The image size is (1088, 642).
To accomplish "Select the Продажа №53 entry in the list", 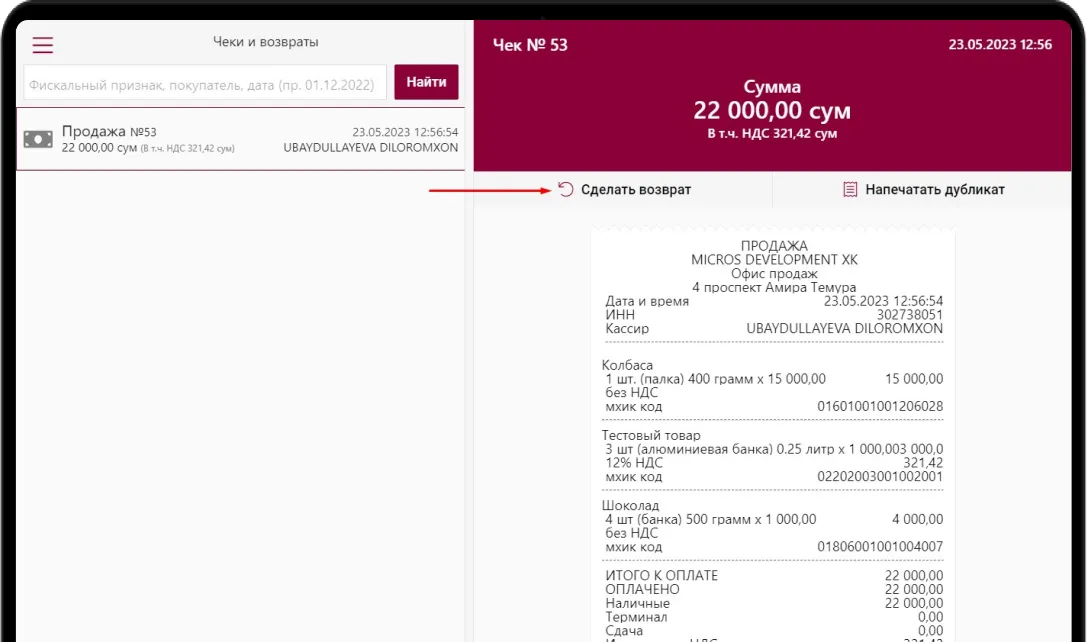I will (x=240, y=139).
